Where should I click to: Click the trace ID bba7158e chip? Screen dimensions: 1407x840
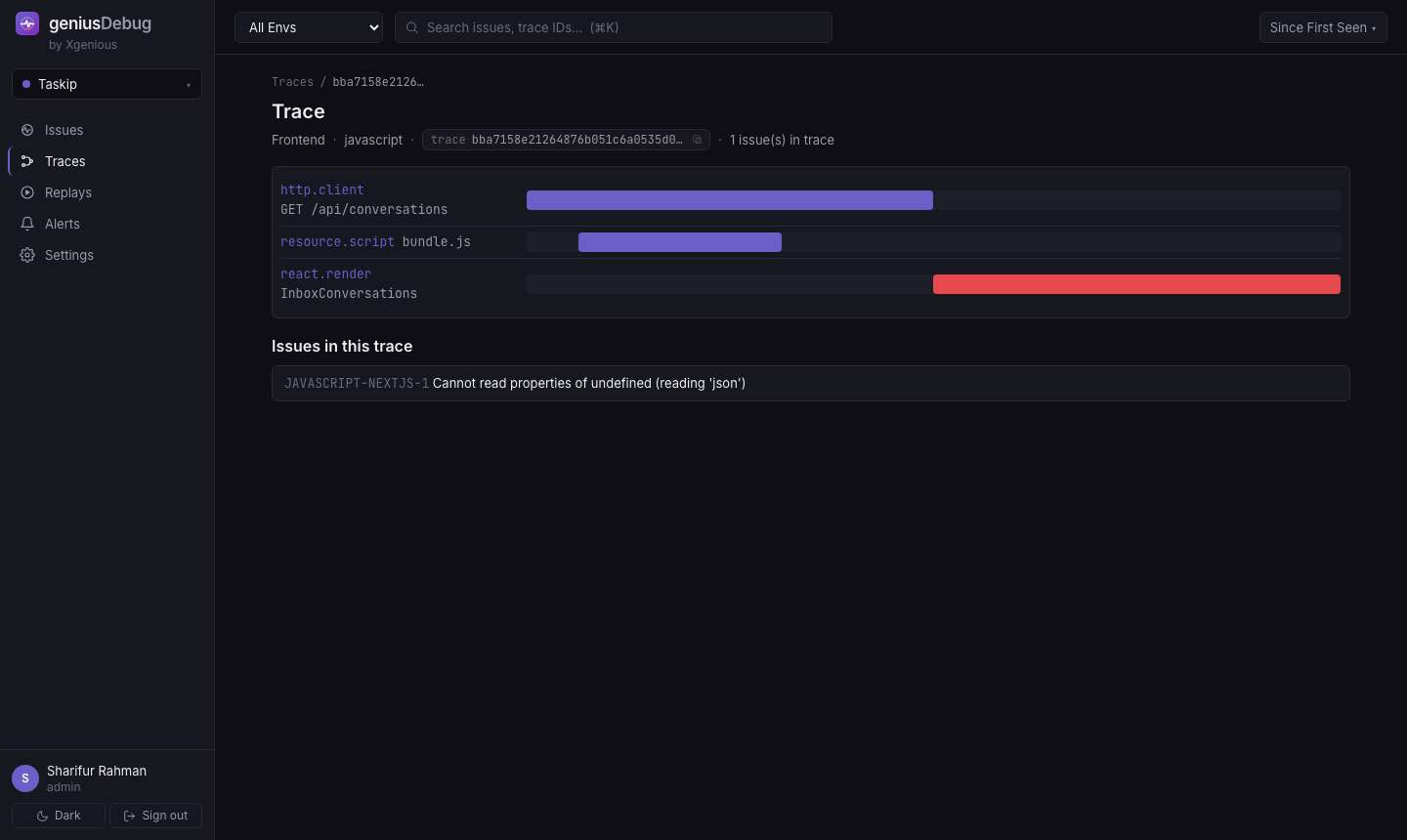566,140
